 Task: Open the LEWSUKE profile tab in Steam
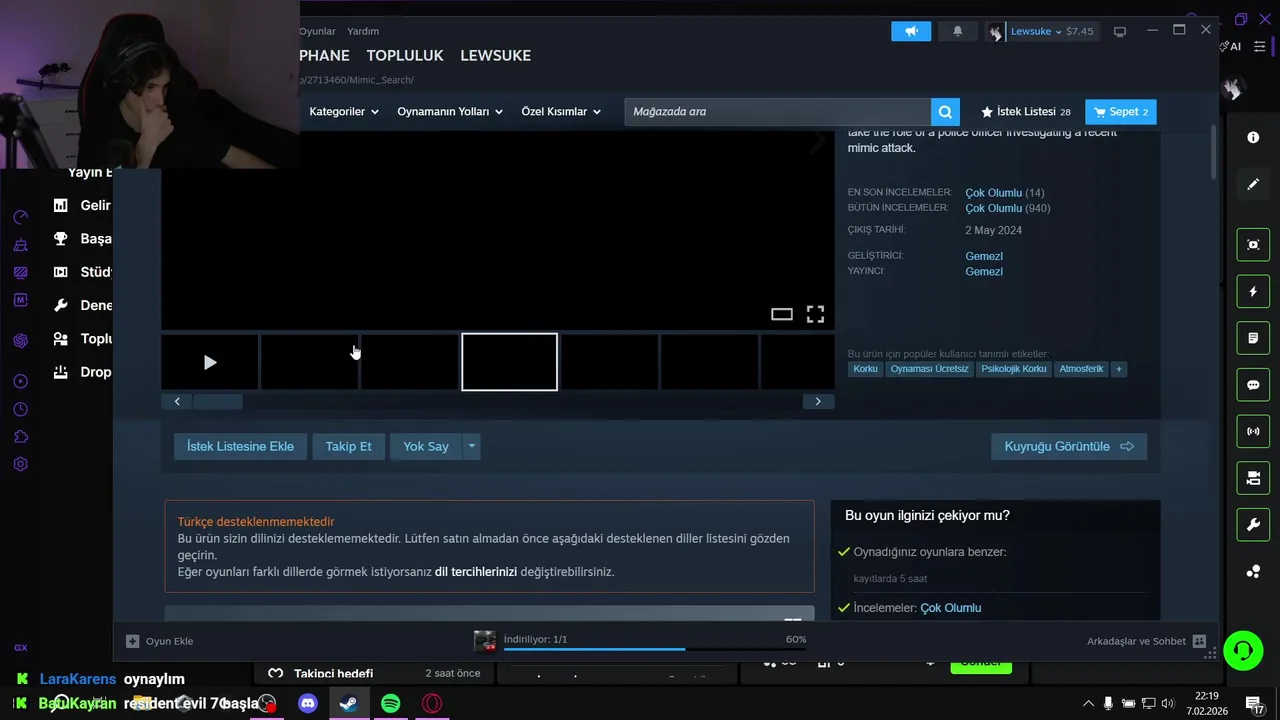pos(495,55)
